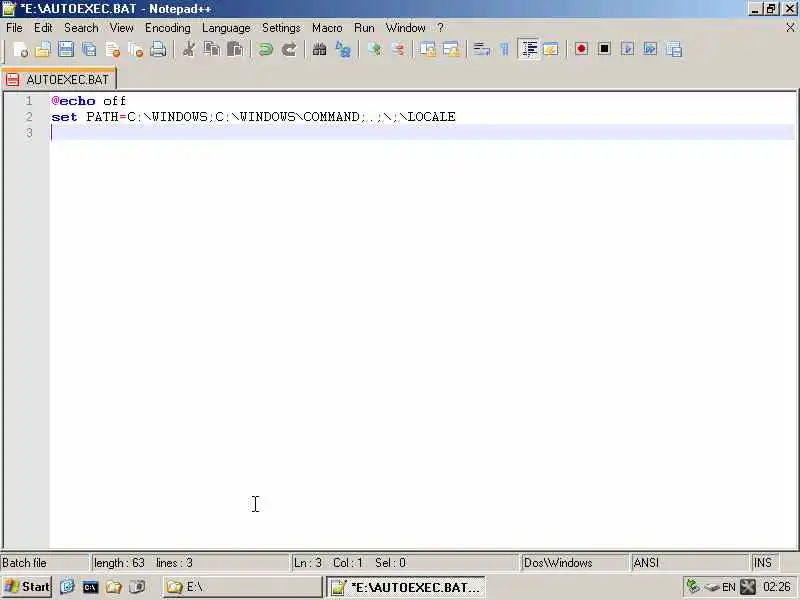Viewport: 800px width, 600px height.
Task: Open the Settings menu
Action: click(281, 28)
